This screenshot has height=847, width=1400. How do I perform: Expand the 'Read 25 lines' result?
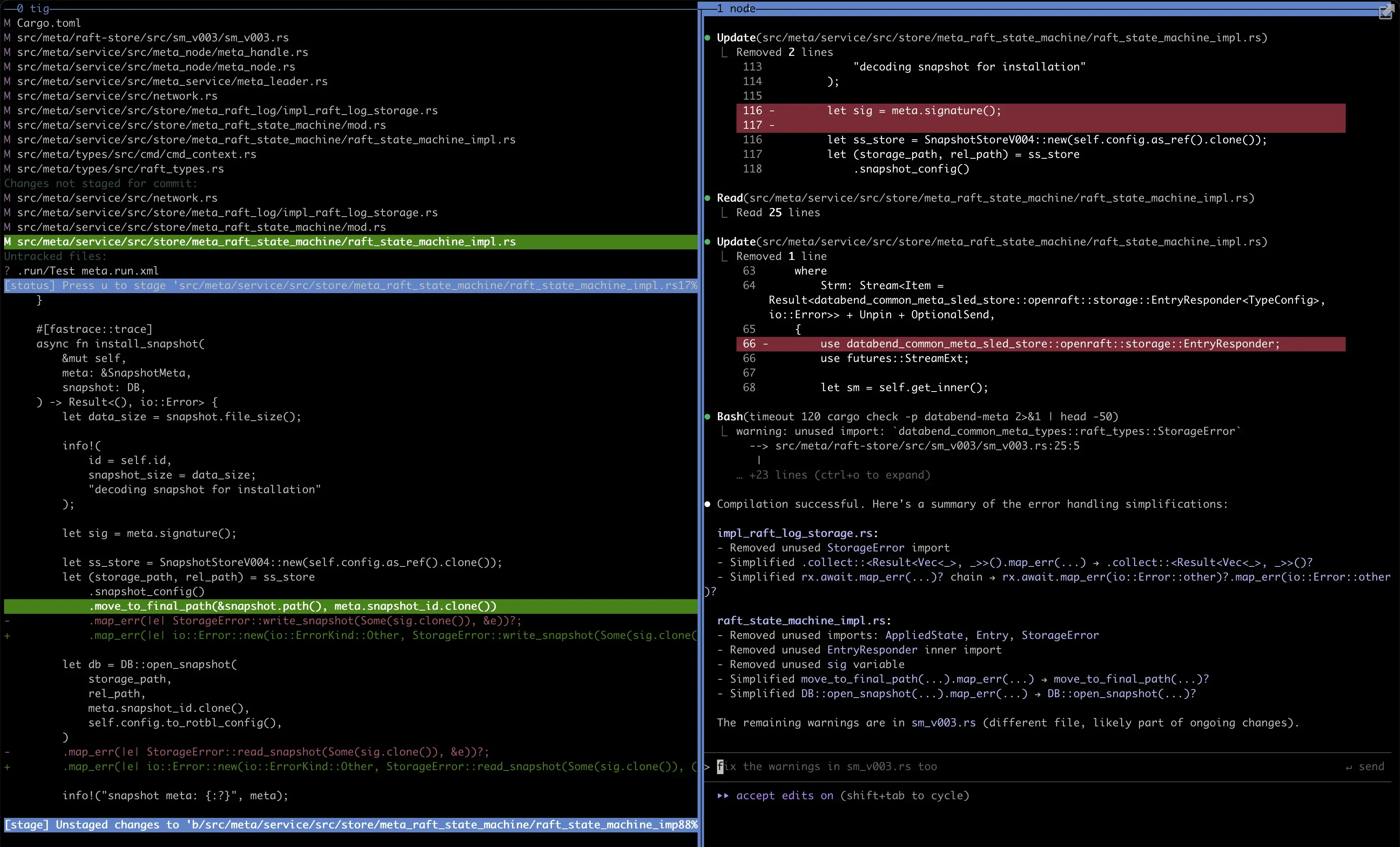pos(778,213)
